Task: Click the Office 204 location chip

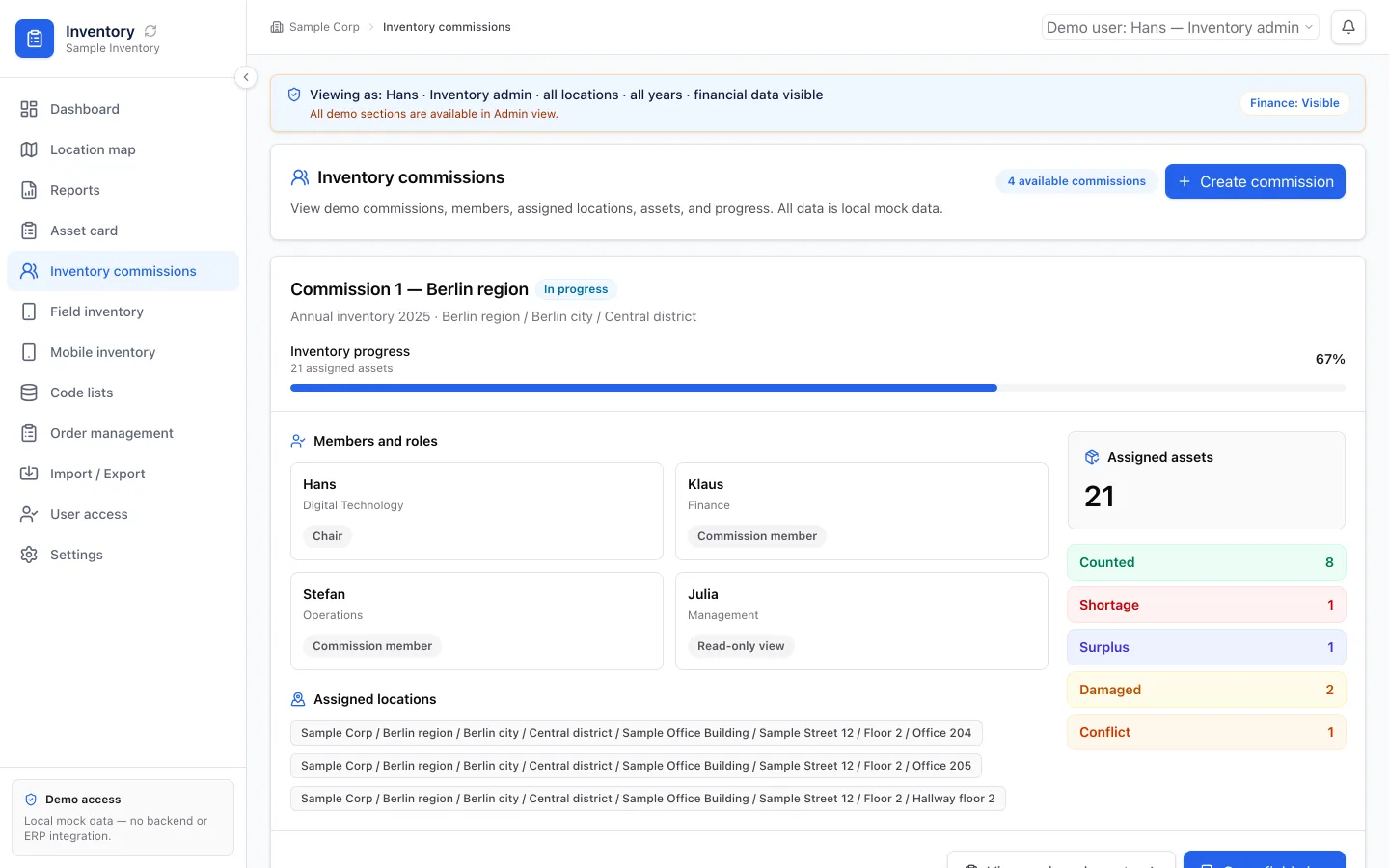Action: coord(637,733)
